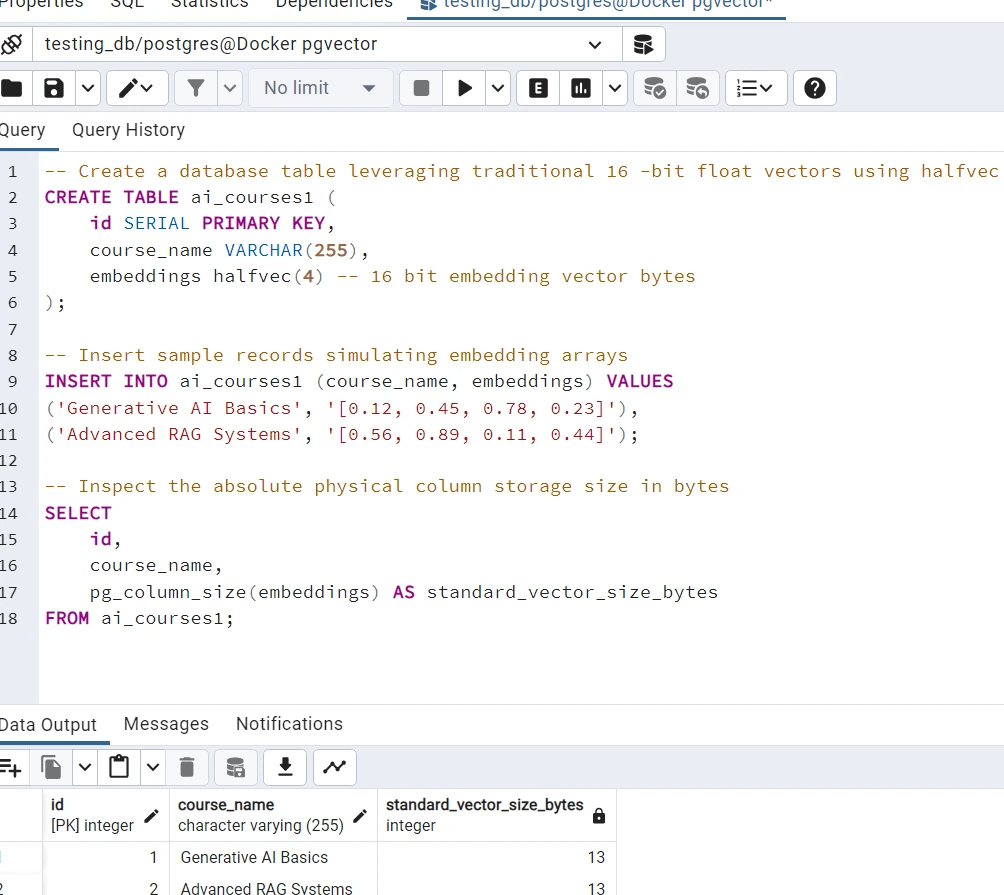Click the Explain Analyze chart icon
The width and height of the screenshot is (1004, 895).
[x=581, y=88]
